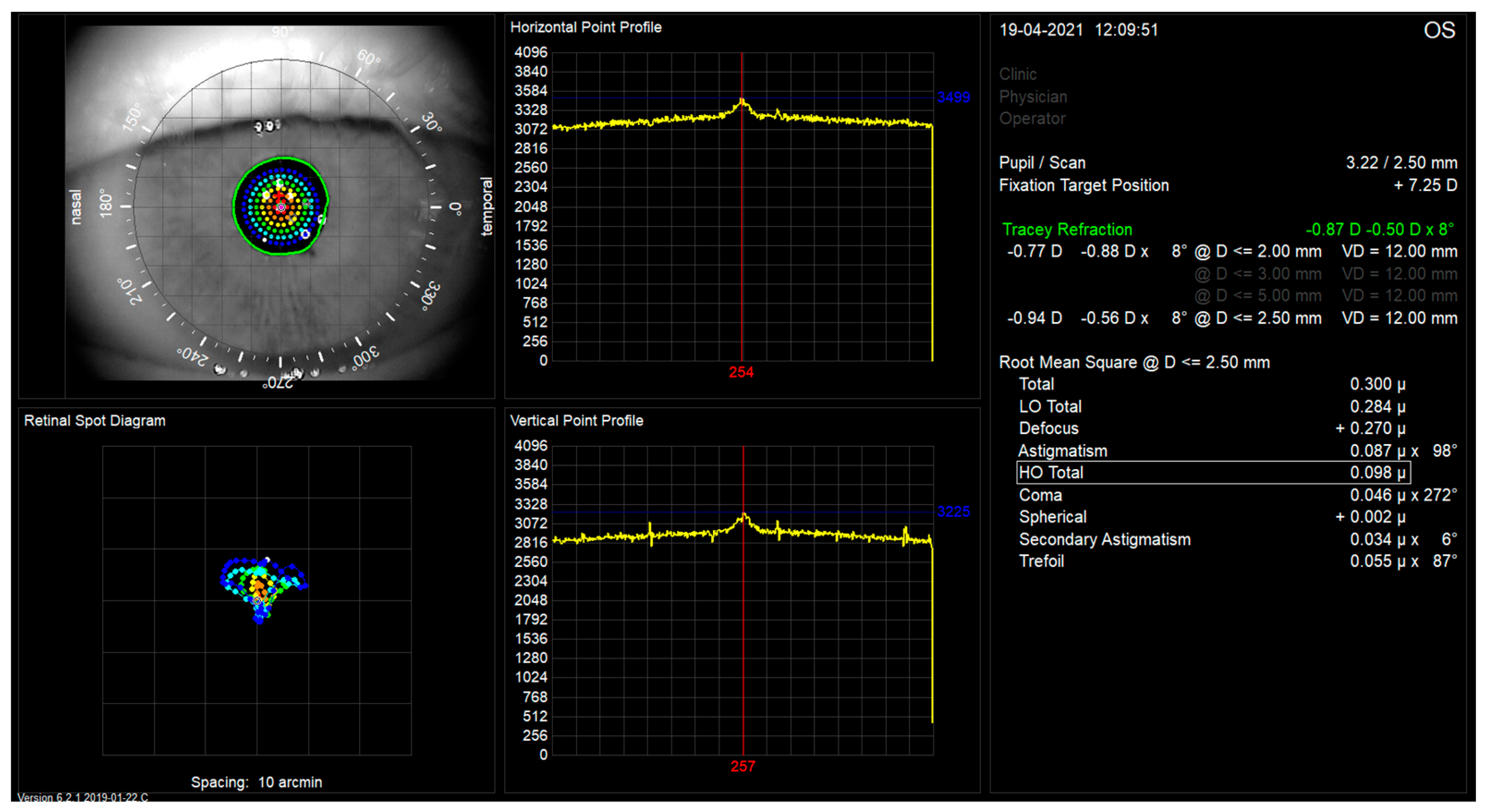The image size is (1485, 812).
Task: Click the date 19-04-2021
Action: pos(1041,30)
